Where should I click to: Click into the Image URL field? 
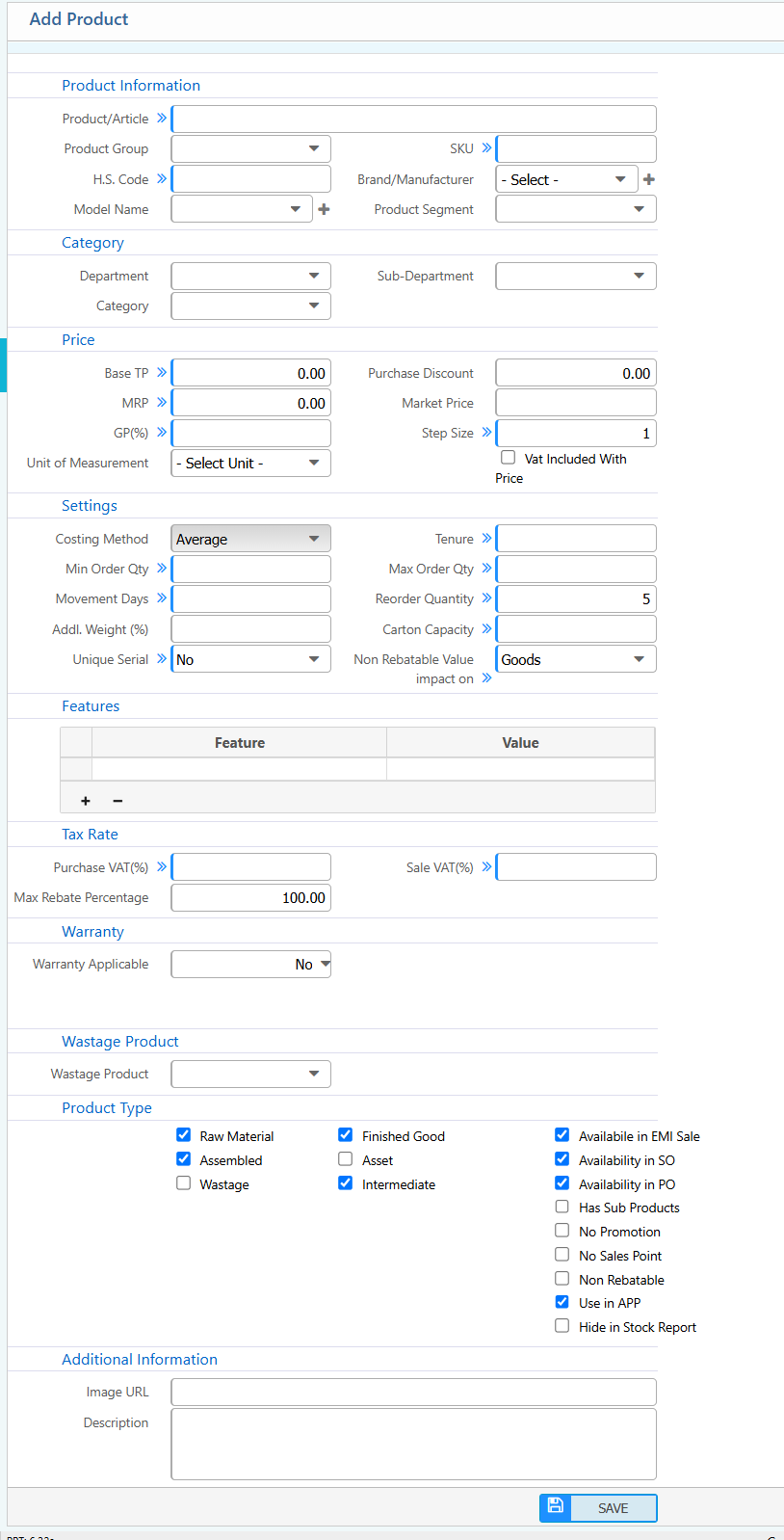pyautogui.click(x=413, y=1392)
